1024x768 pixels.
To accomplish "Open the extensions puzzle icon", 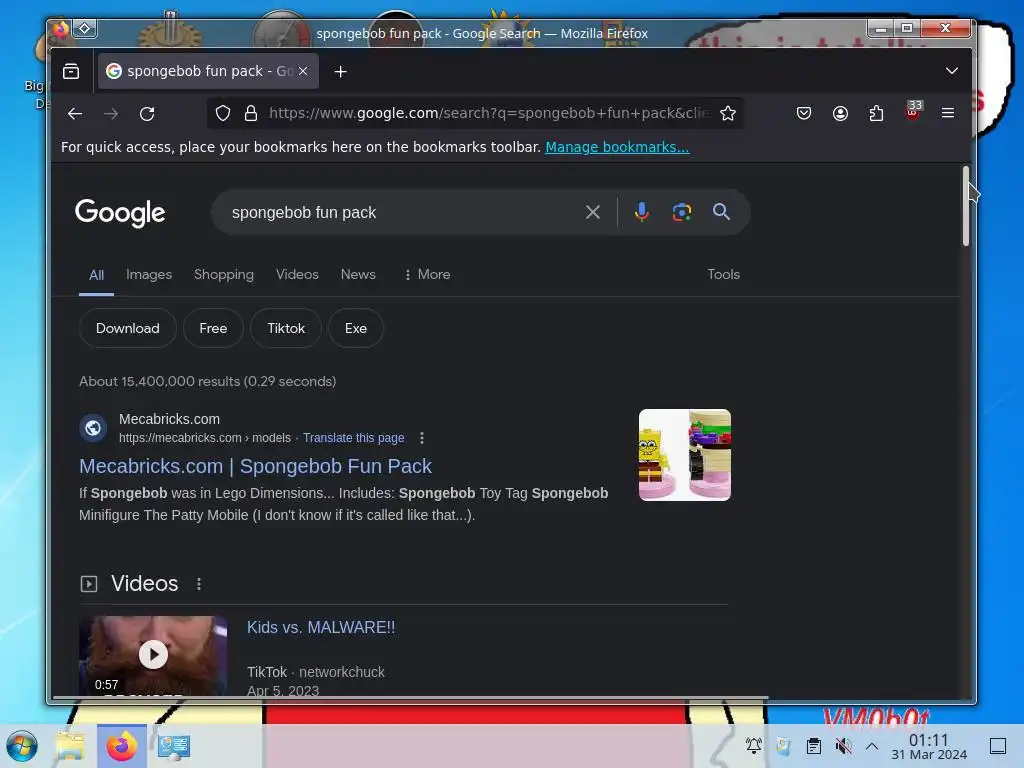I will (x=876, y=113).
